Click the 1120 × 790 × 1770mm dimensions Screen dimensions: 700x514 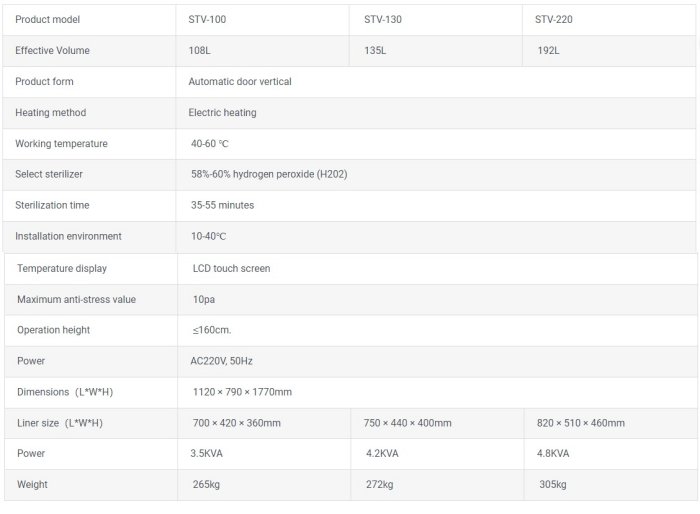point(242,392)
